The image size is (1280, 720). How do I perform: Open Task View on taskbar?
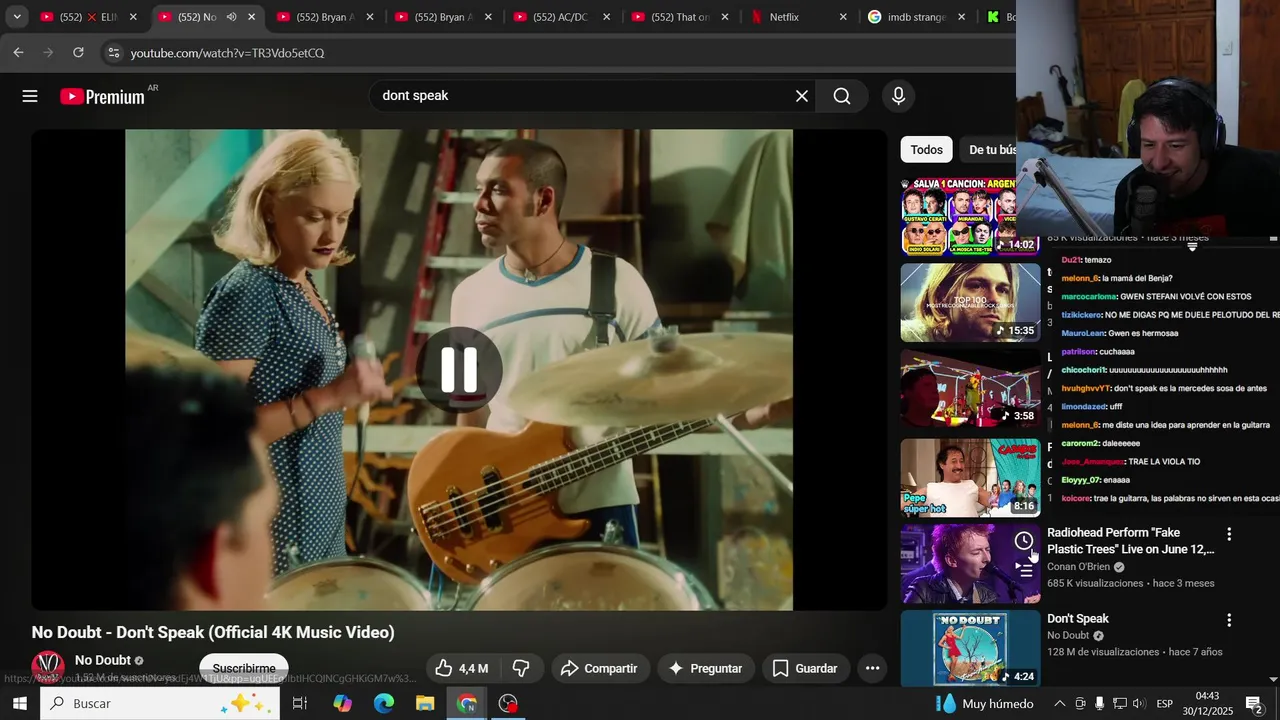[299, 704]
